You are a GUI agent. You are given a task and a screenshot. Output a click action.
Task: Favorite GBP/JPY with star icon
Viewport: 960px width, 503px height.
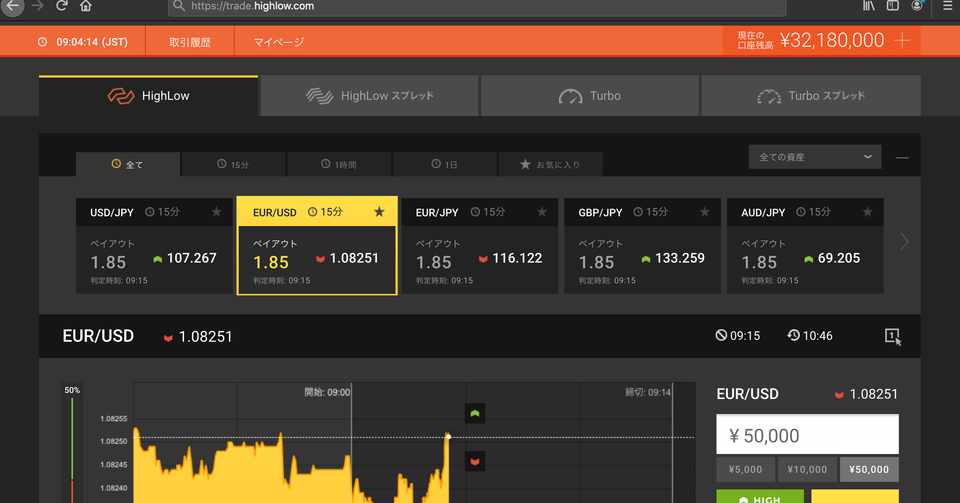[705, 212]
